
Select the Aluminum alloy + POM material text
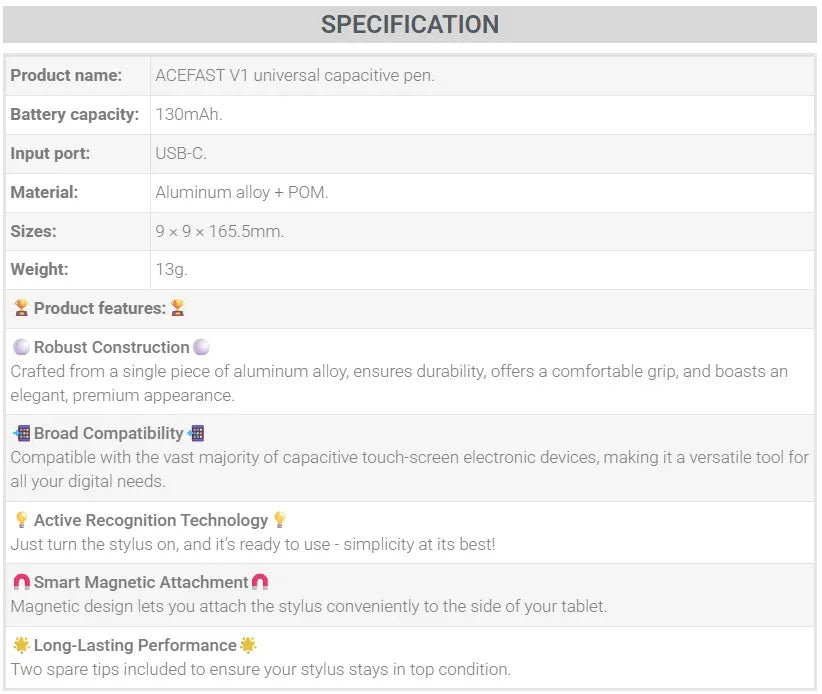[242, 192]
